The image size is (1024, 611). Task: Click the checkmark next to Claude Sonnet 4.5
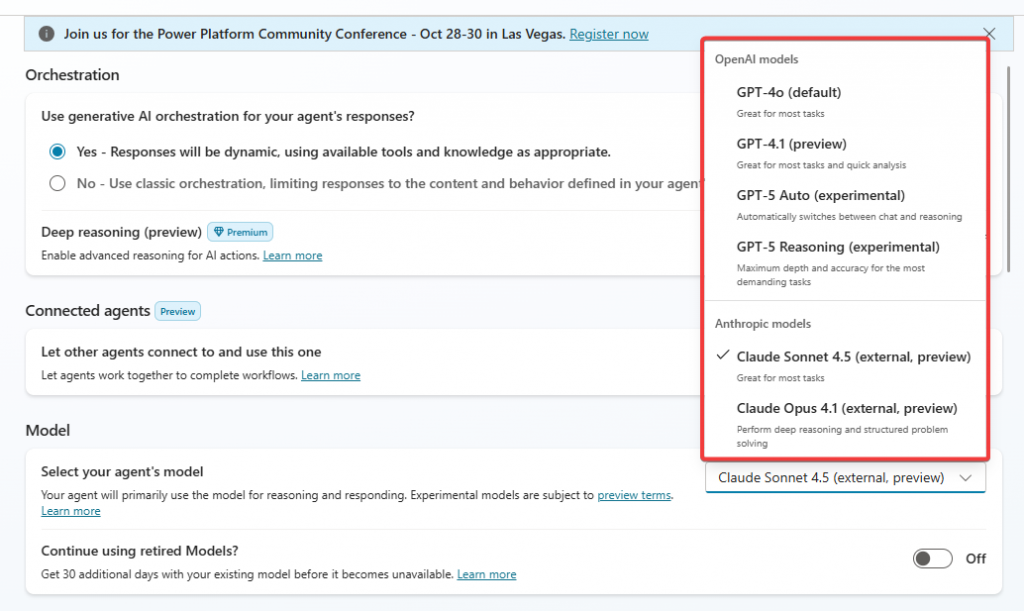pyautogui.click(x=722, y=355)
